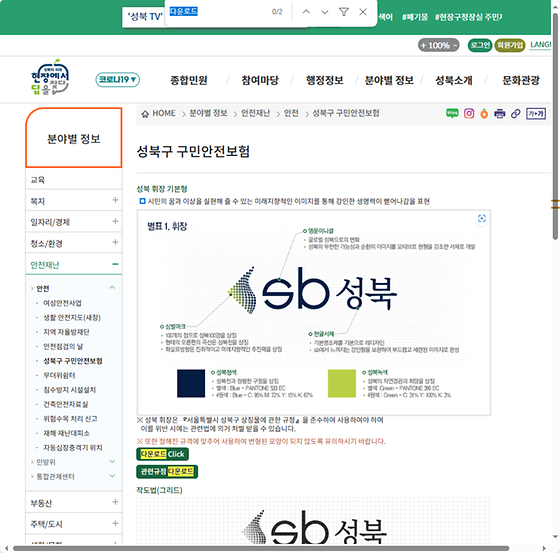This screenshot has width=560, height=553.
Task: Click #현장구청장실 hashtag in the header
Action: pyautogui.click(x=468, y=17)
